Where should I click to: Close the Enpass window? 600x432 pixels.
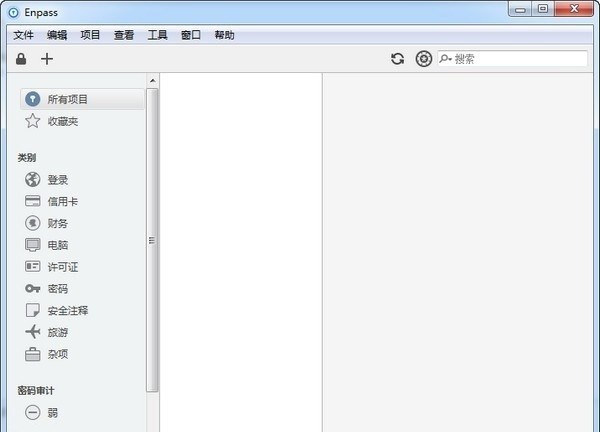[574, 8]
